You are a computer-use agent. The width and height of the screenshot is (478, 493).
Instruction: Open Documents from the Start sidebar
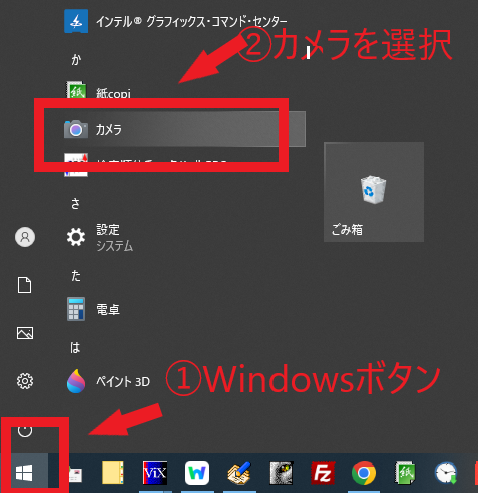25,285
